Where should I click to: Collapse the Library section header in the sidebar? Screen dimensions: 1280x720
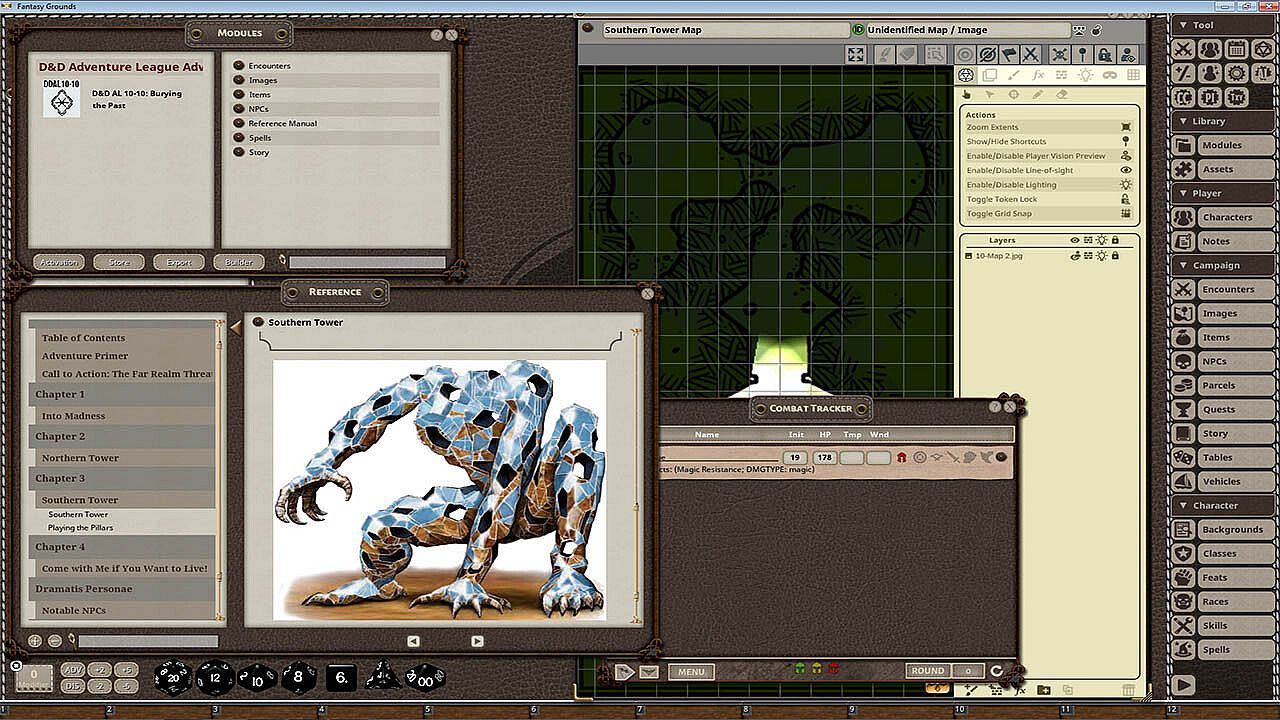pos(1208,121)
